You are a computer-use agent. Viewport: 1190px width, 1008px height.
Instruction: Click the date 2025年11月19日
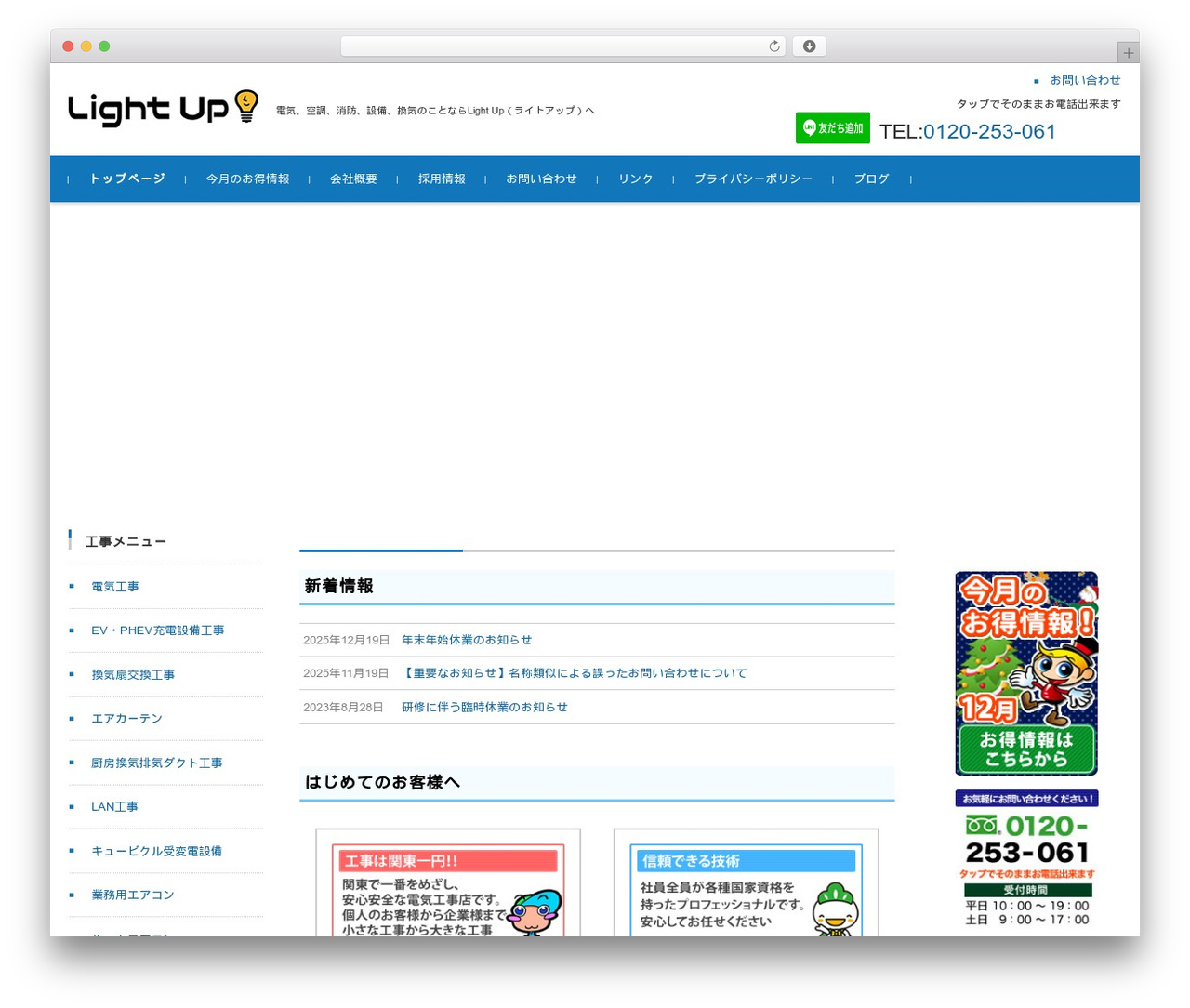tap(346, 673)
